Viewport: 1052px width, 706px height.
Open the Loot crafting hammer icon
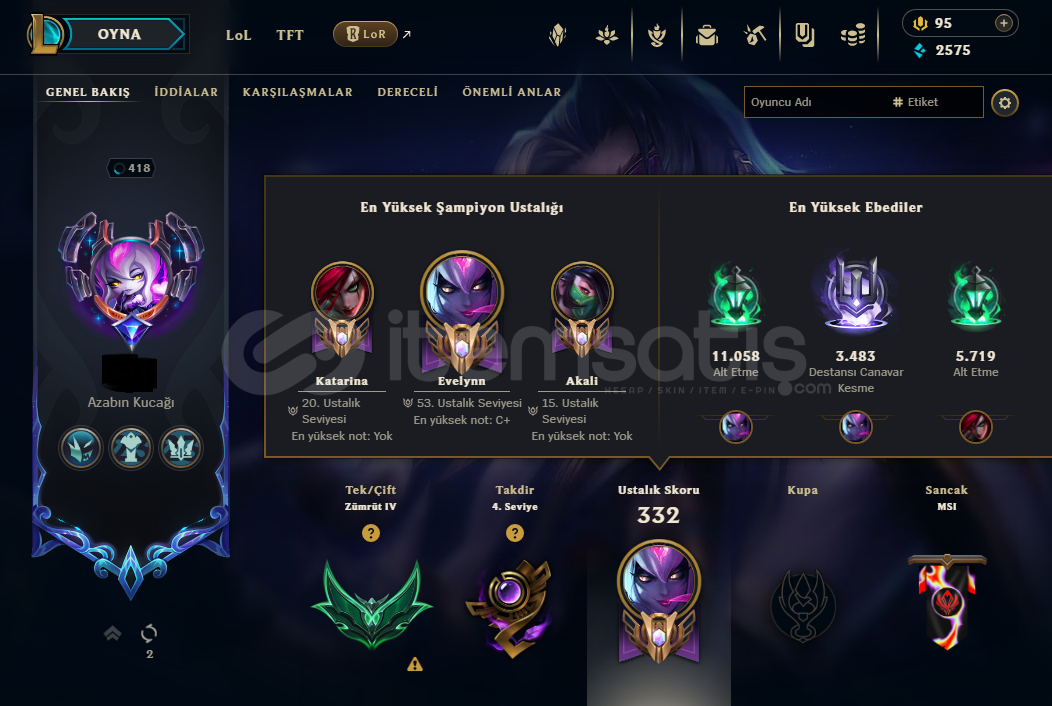(755, 34)
